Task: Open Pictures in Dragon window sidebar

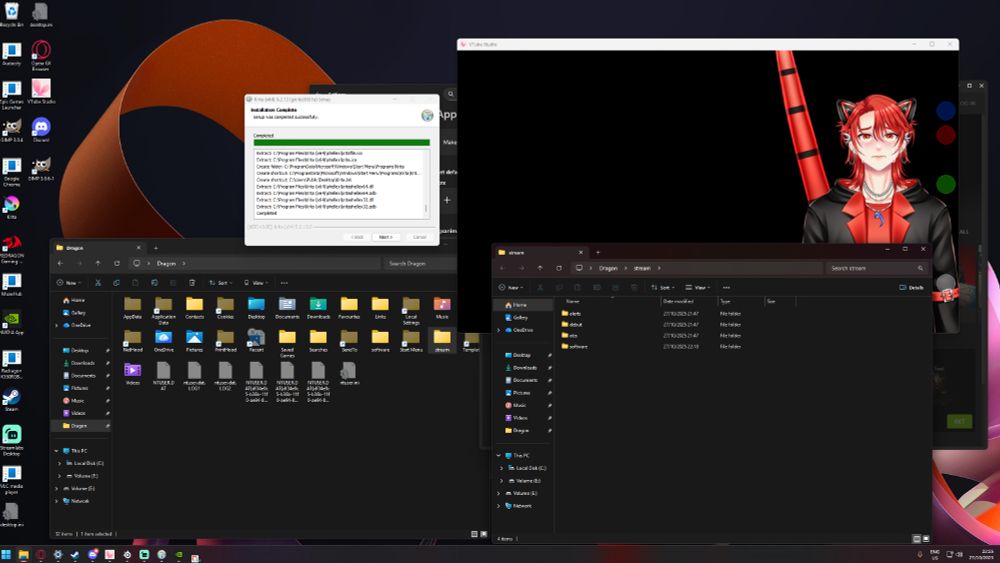Action: 80,388
